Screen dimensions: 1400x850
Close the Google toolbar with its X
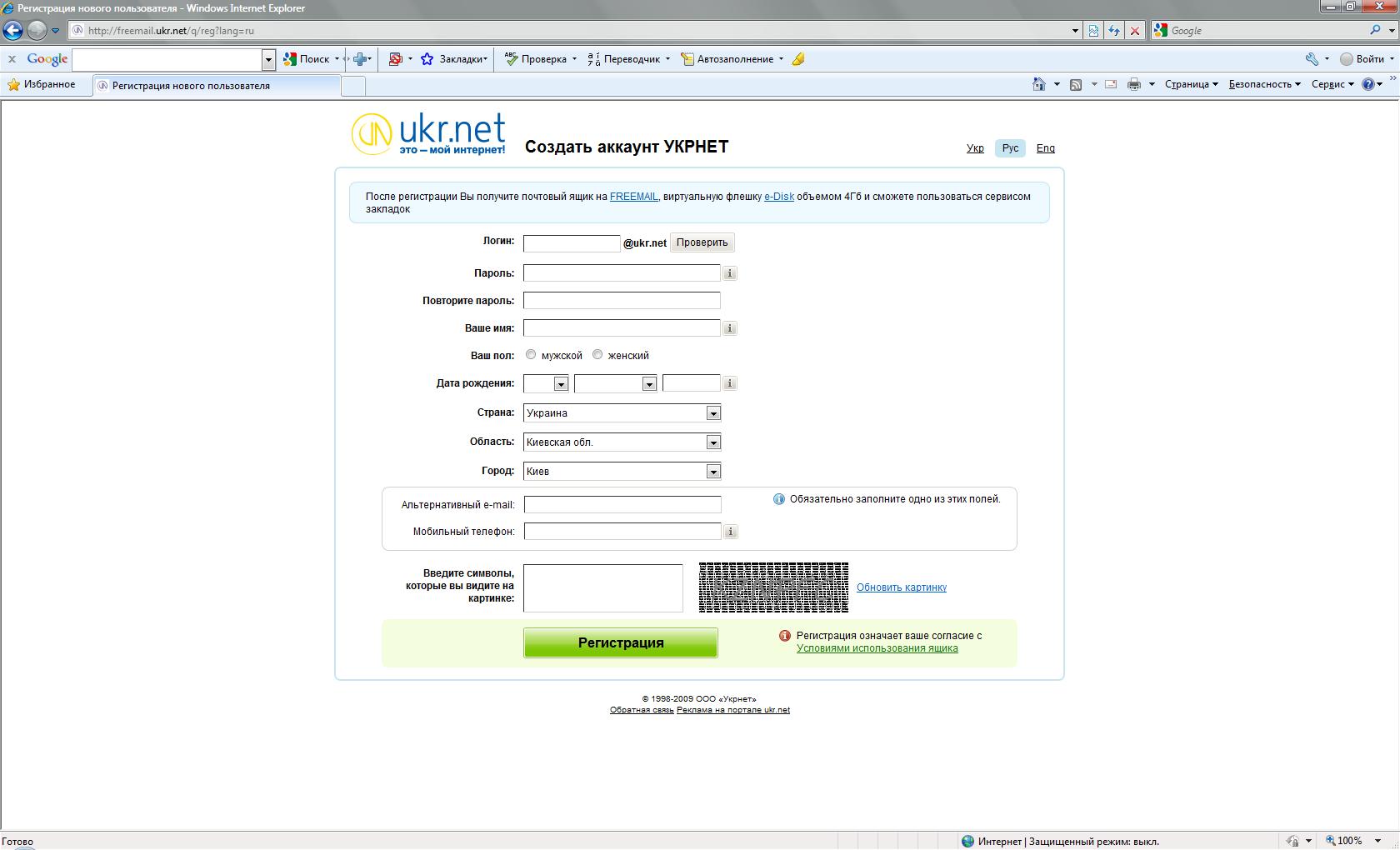tap(12, 59)
